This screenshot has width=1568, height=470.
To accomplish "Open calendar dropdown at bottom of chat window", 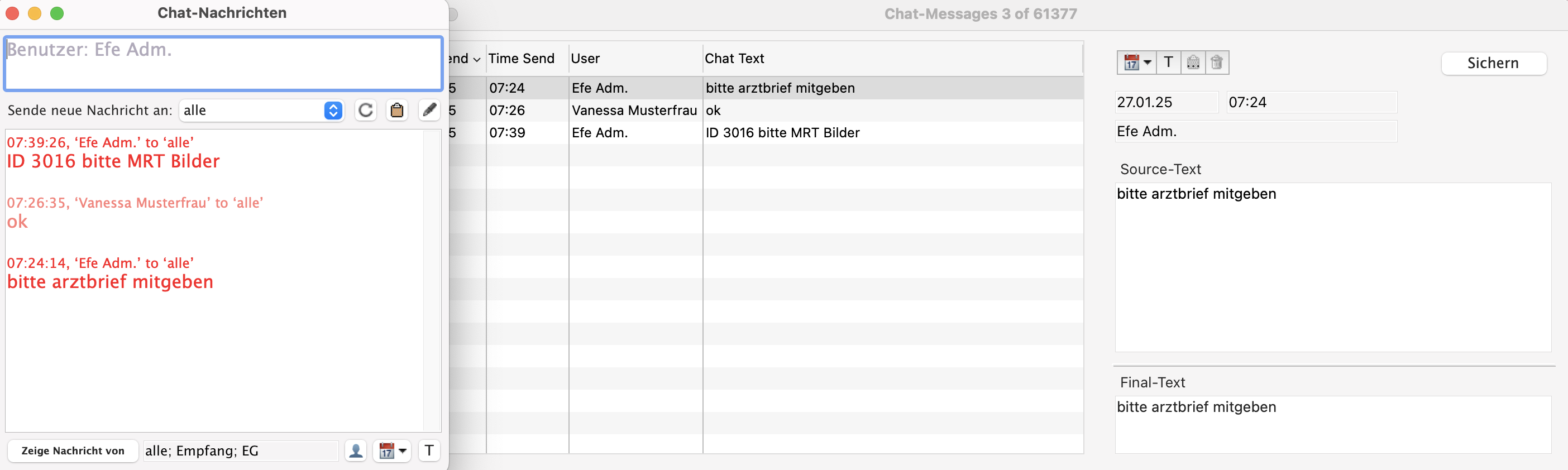I will [392, 450].
